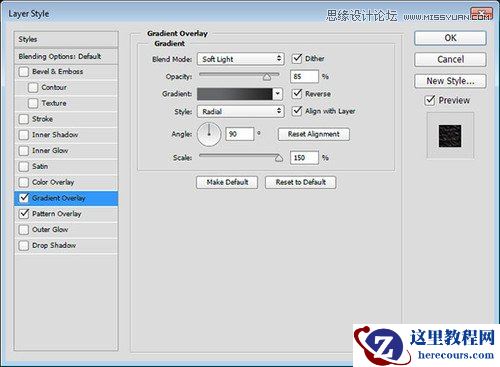Focus the Angle value field
The width and height of the screenshot is (500, 367).
click(x=240, y=134)
